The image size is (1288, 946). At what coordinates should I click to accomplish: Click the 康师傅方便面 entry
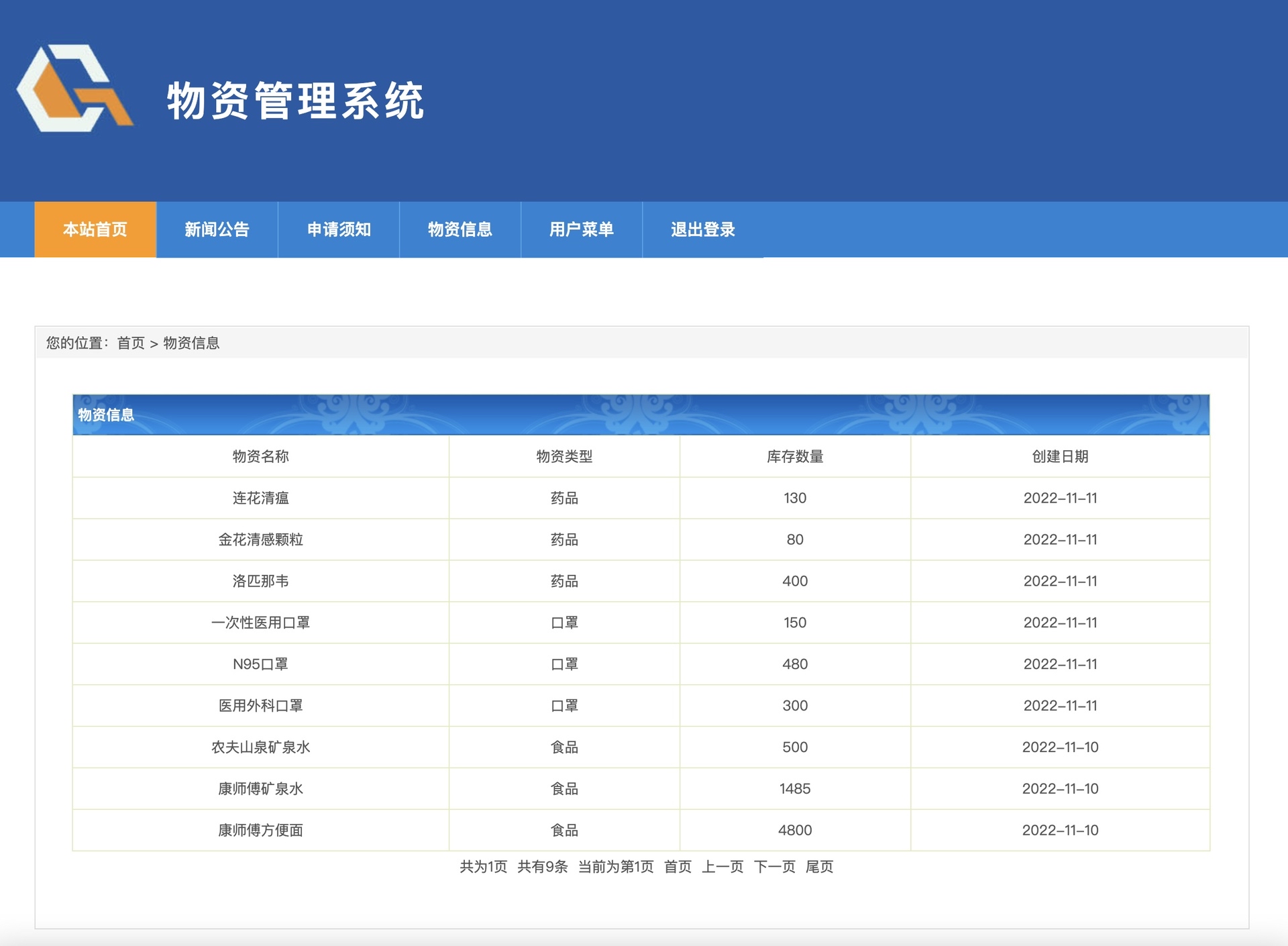point(262,831)
